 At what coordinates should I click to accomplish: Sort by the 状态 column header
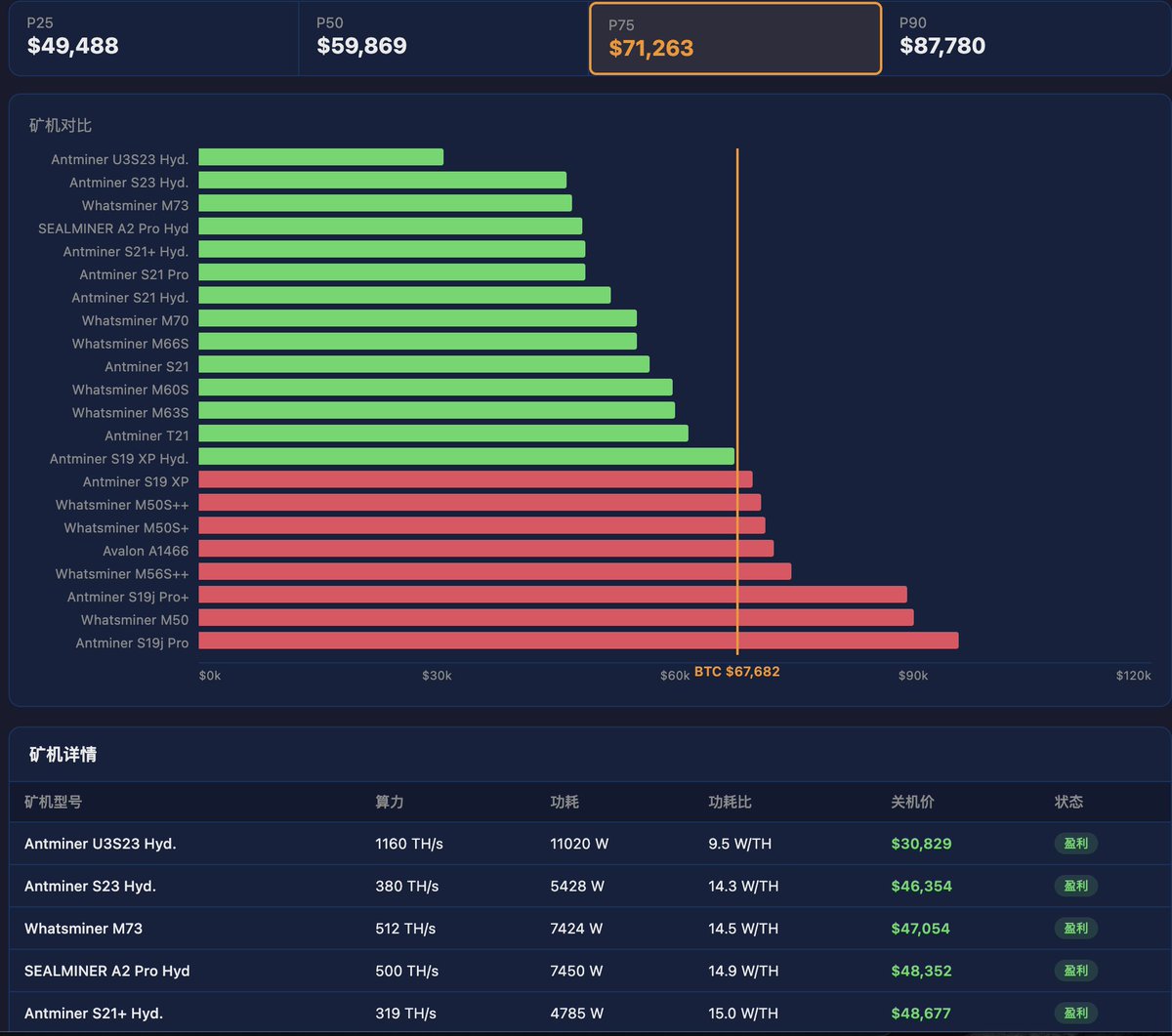click(1069, 802)
